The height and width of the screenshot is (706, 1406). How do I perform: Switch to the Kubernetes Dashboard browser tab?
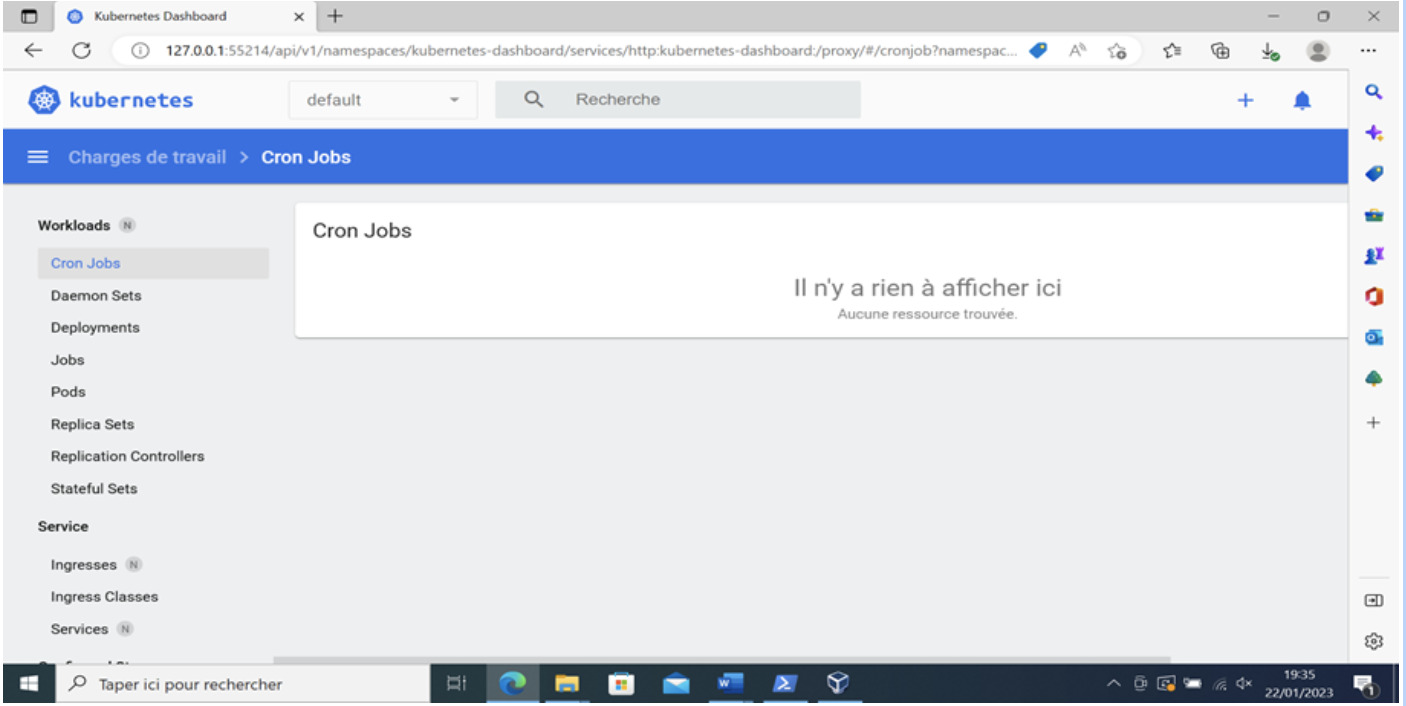(x=160, y=16)
